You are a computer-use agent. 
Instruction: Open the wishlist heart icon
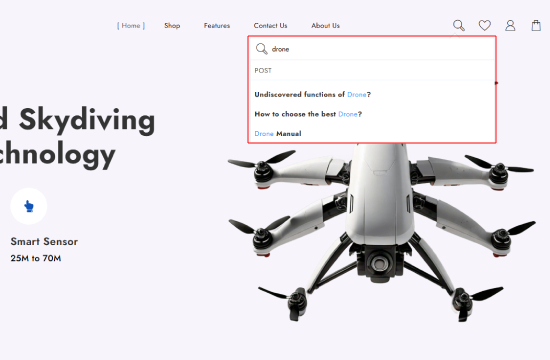click(484, 25)
